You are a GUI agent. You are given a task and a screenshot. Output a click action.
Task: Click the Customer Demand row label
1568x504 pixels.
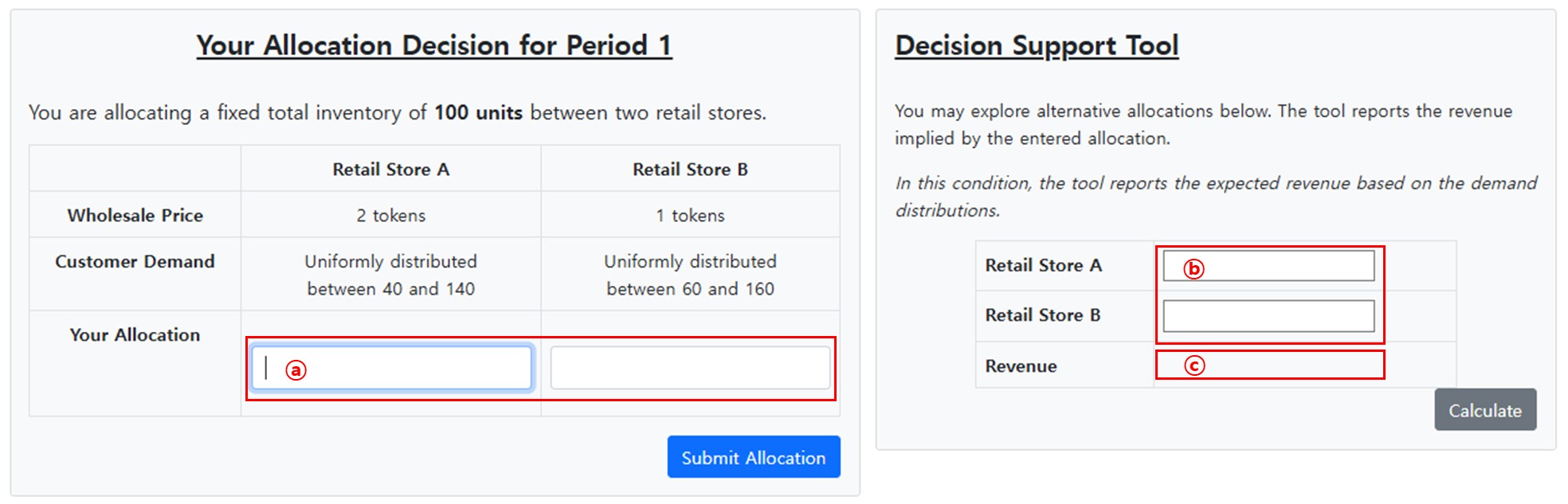[x=135, y=261]
